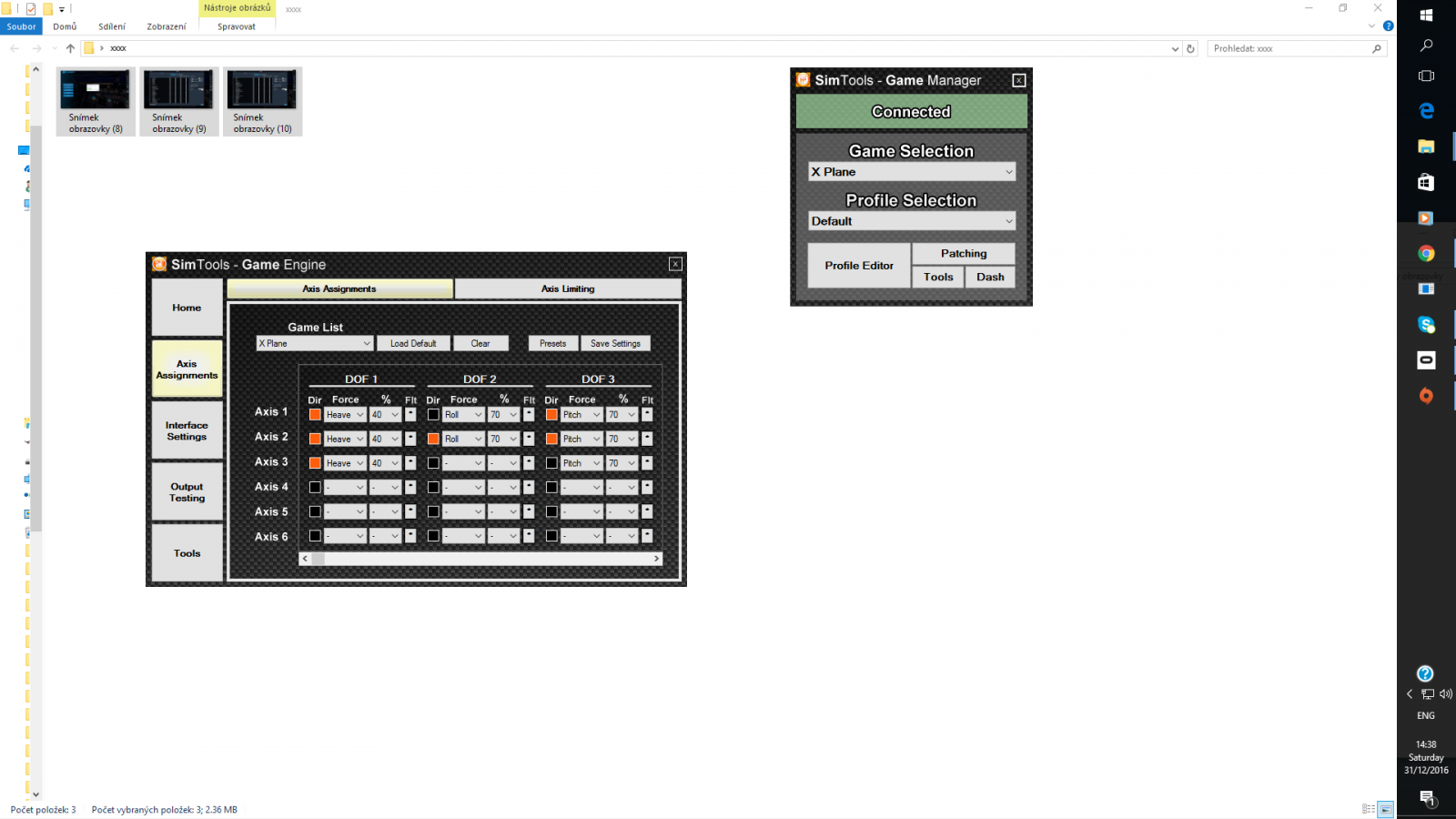Viewport: 1456px width, 819px height.
Task: Open Output Testing in the sidebar
Action: click(187, 492)
